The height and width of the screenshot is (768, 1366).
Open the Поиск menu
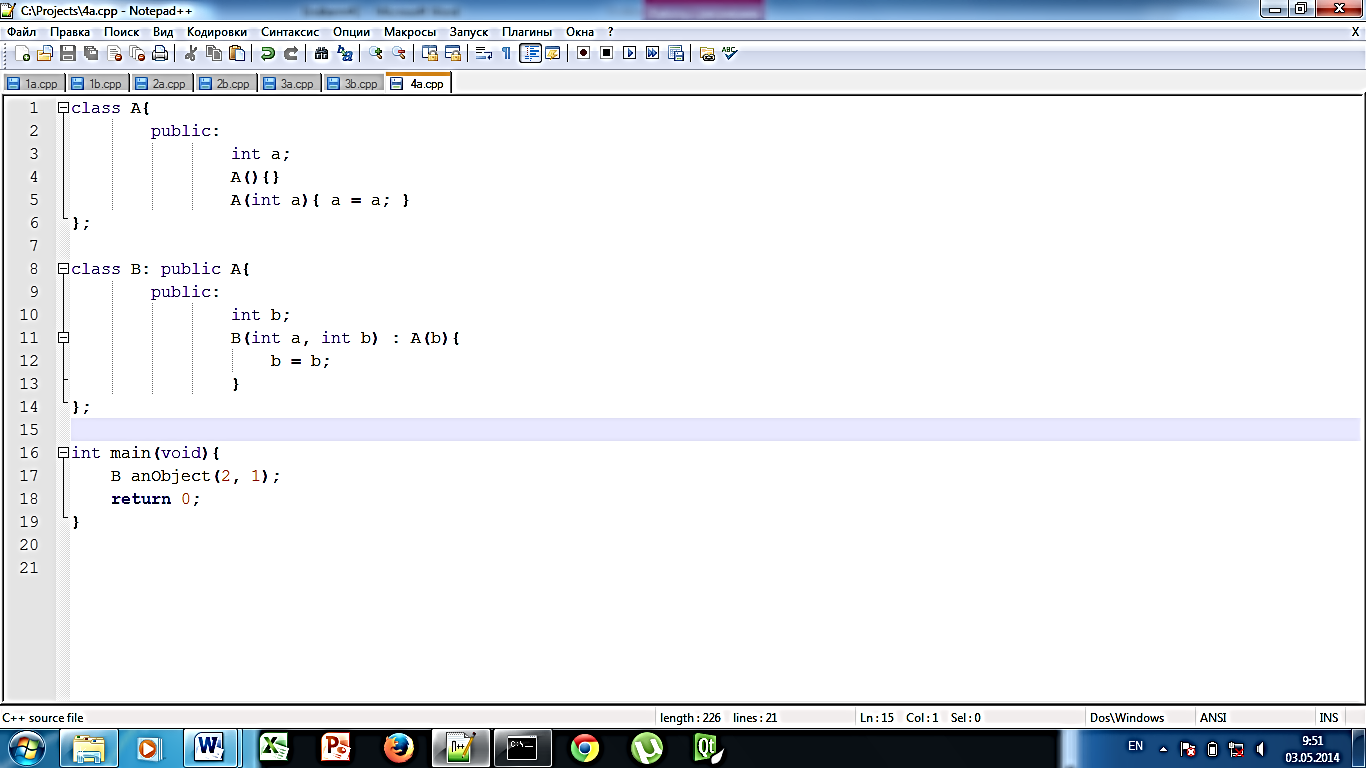click(121, 32)
